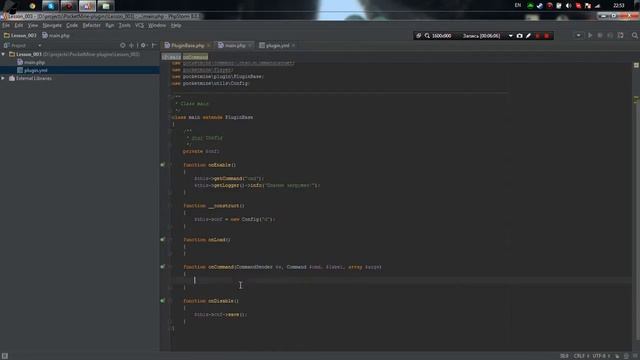Screen dimensions: 640x360
Task: Click the collapse all icon in Project panel
Action: click(x=131, y=45)
